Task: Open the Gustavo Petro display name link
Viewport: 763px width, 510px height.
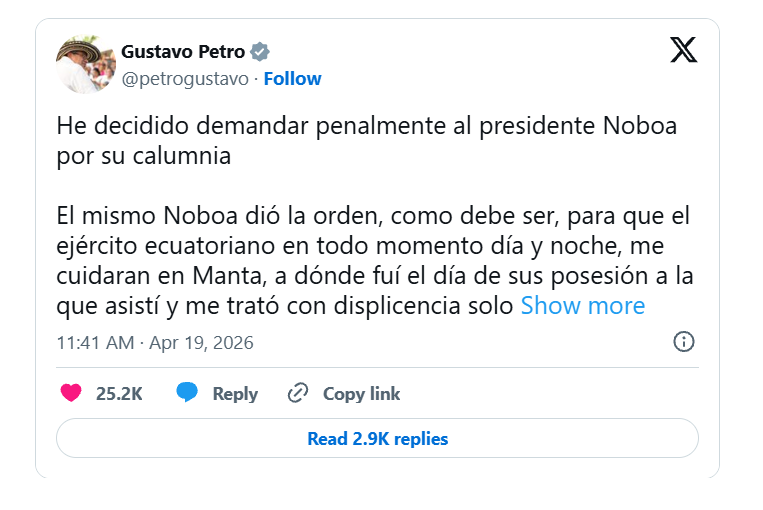Action: click(x=183, y=52)
